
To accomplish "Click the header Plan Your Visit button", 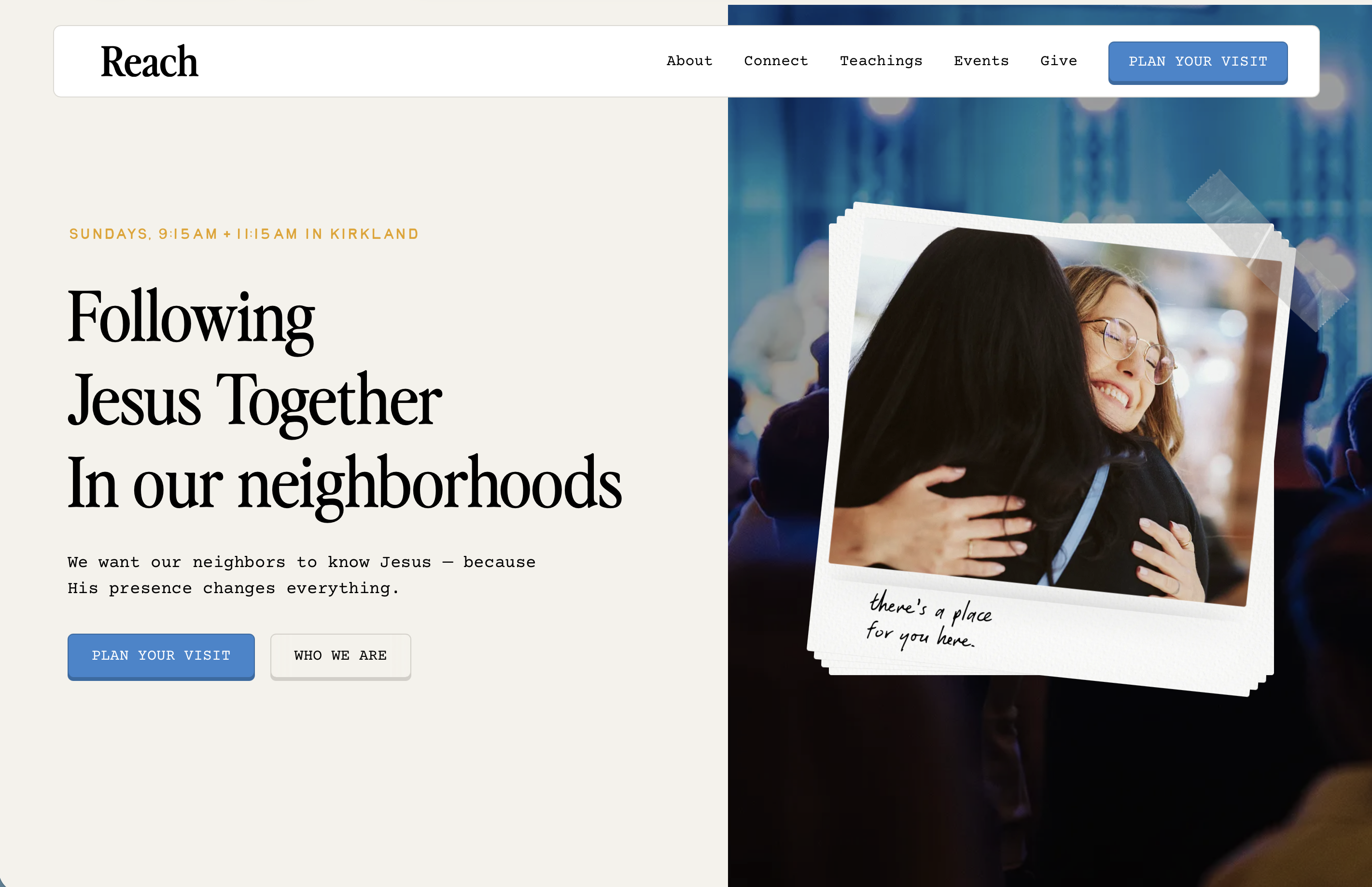I will click(x=1197, y=62).
